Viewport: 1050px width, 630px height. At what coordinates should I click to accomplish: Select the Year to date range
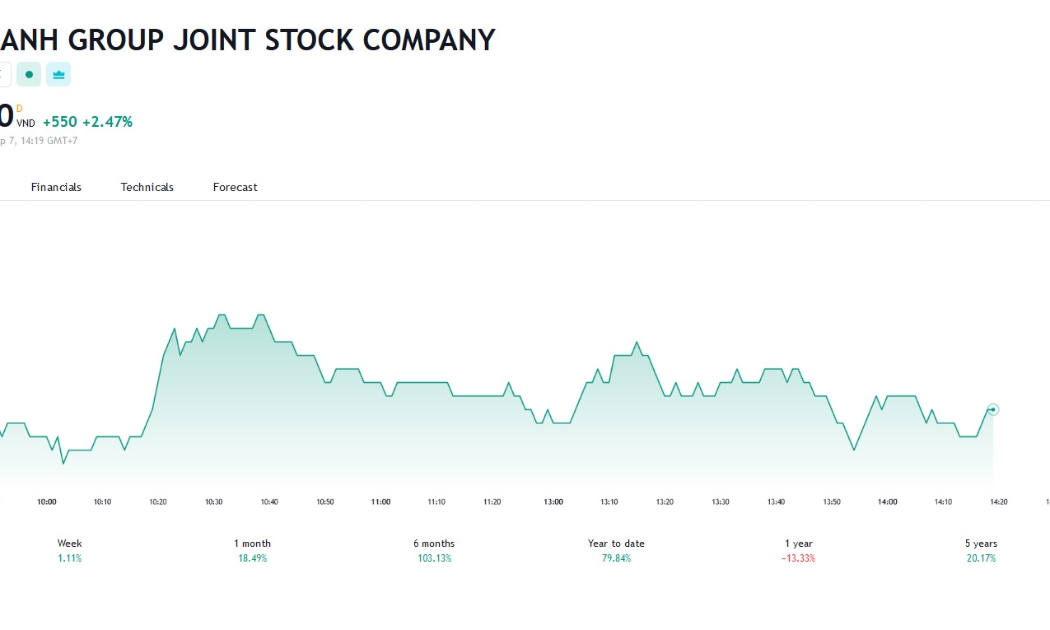coord(616,550)
